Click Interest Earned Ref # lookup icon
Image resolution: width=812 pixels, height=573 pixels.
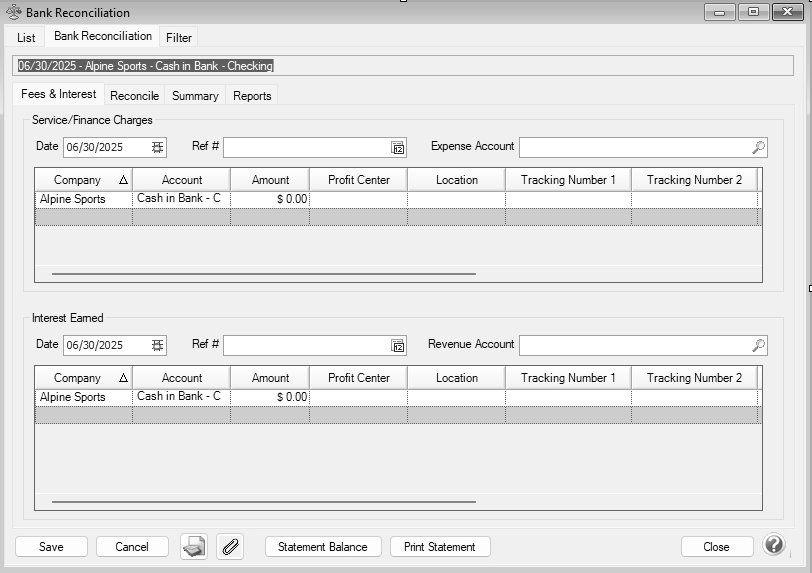[x=398, y=345]
